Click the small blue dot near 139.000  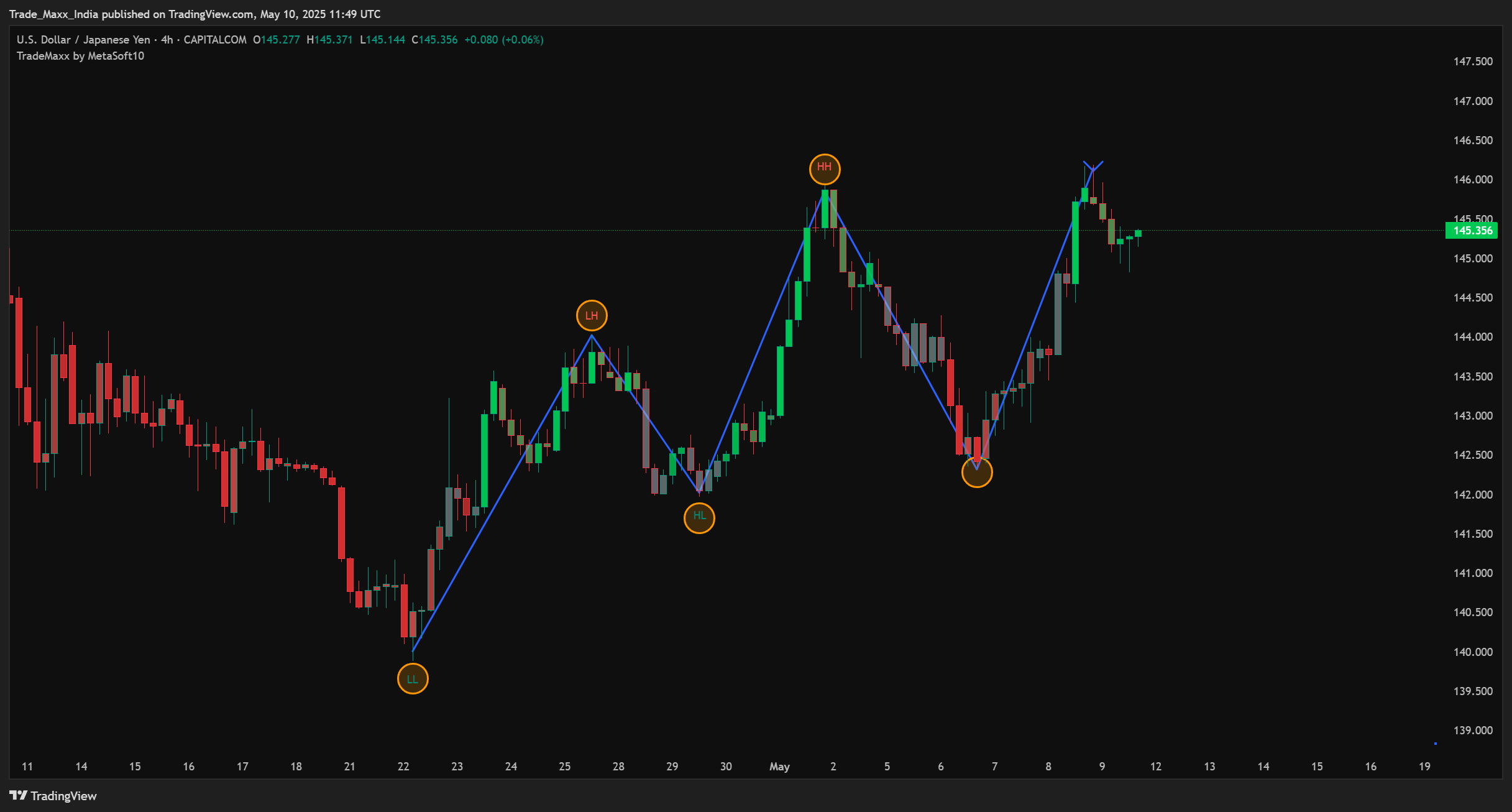[1435, 743]
